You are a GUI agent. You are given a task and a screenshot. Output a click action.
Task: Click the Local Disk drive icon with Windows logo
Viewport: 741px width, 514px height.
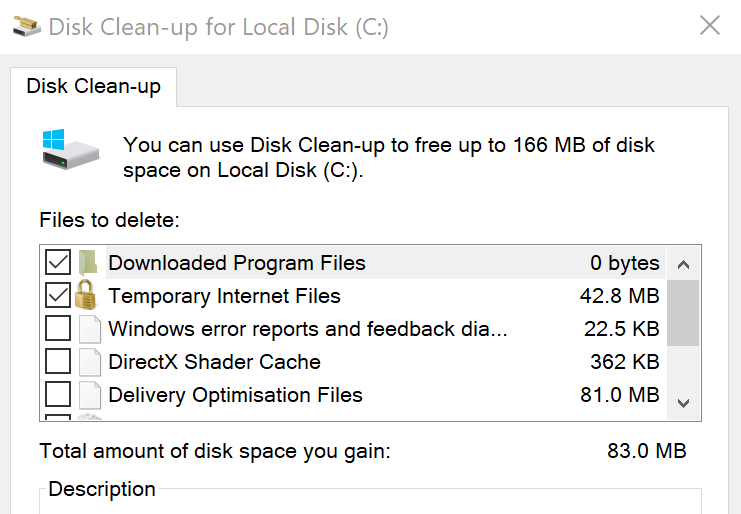click(70, 149)
